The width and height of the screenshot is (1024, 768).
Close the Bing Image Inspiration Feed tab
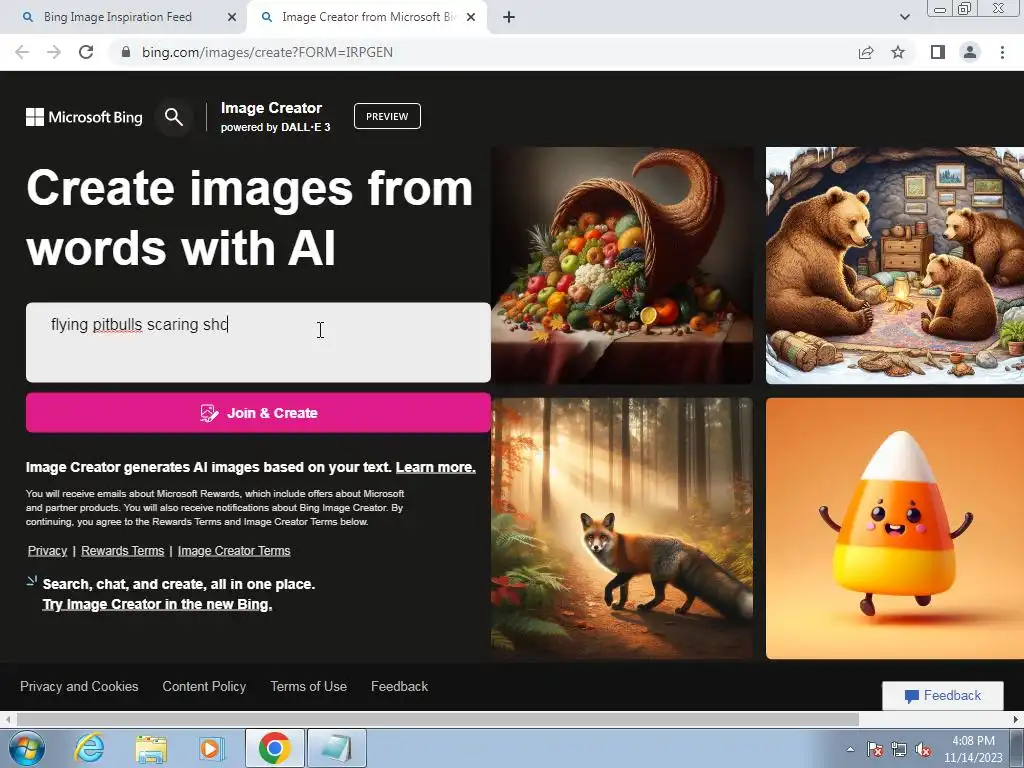[232, 17]
